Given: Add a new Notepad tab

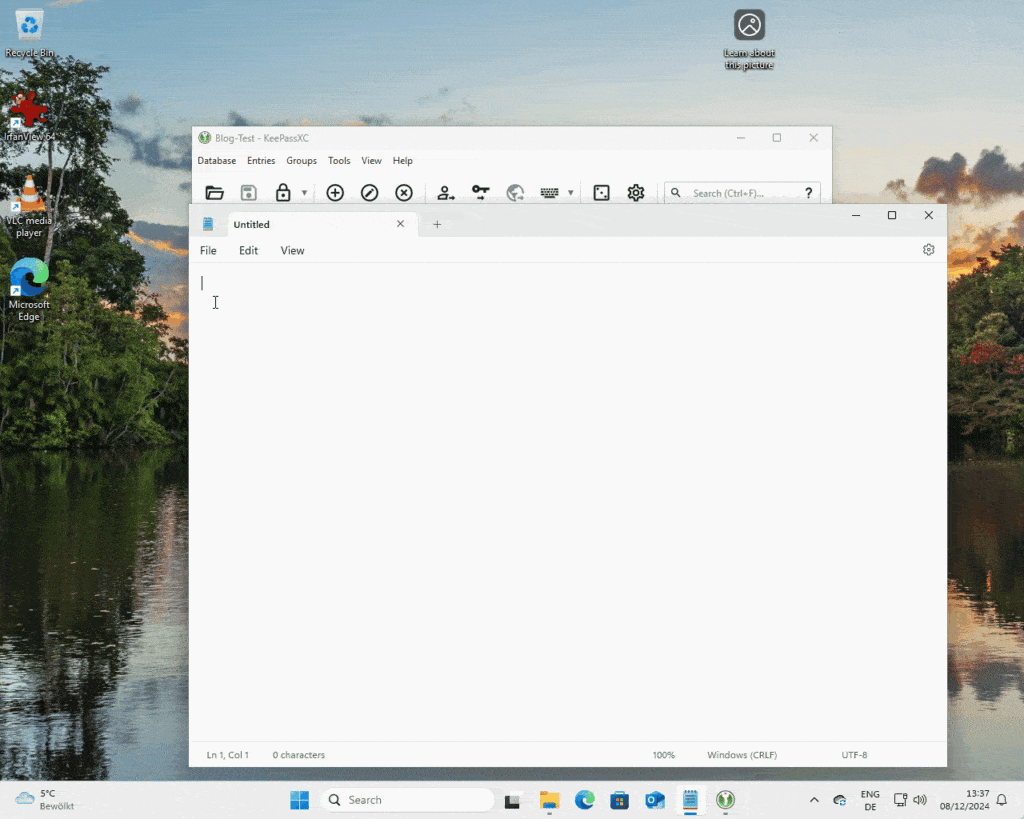Looking at the screenshot, I should [x=438, y=225].
